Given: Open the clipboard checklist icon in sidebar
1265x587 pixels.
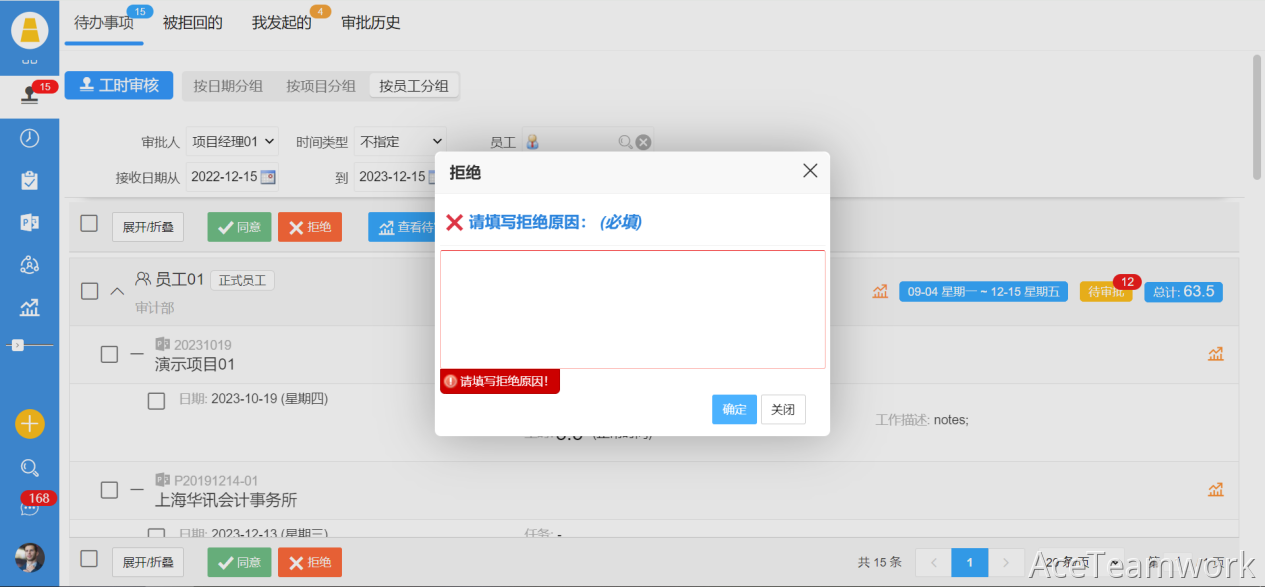Looking at the screenshot, I should [29, 180].
